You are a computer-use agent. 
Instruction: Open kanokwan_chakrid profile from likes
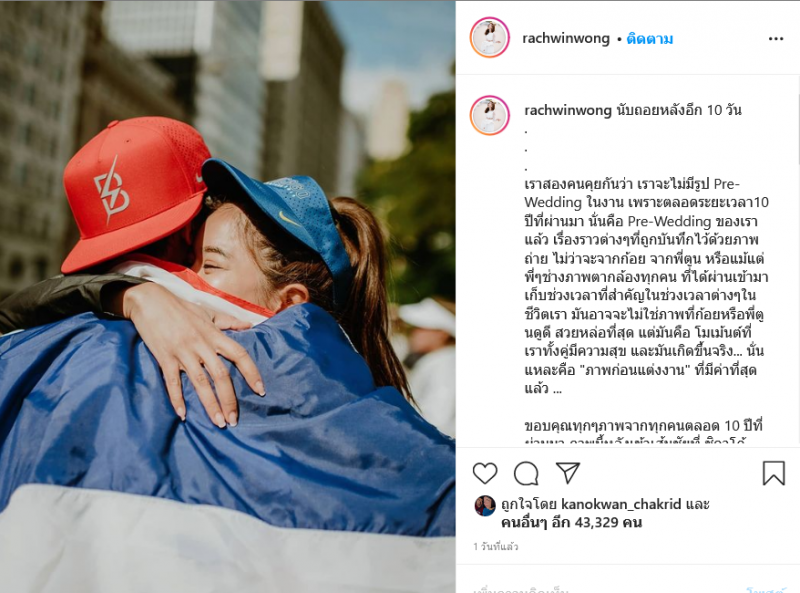tap(621, 504)
